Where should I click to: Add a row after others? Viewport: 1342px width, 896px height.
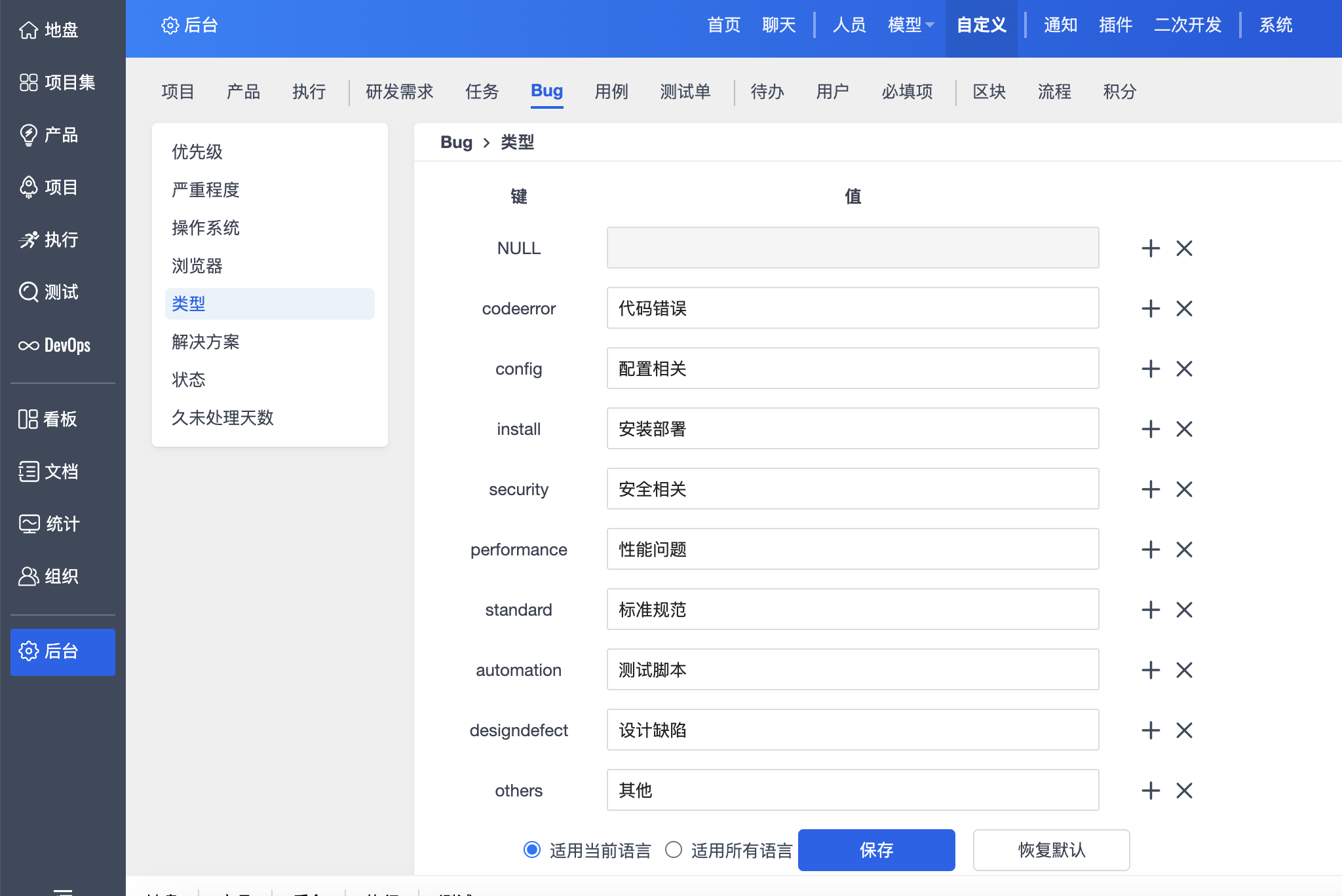1151,791
